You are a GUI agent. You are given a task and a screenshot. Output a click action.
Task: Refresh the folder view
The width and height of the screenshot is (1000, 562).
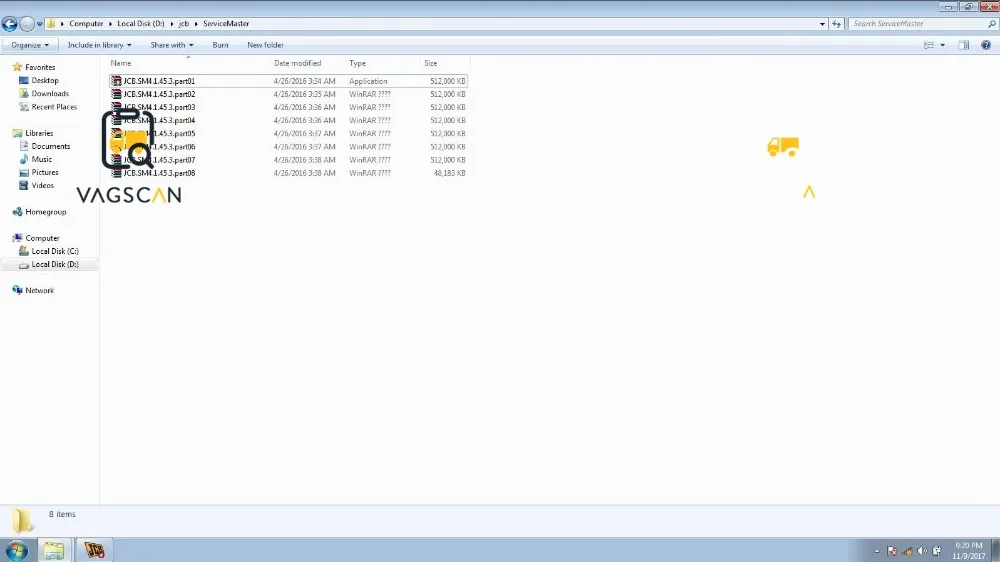click(837, 24)
